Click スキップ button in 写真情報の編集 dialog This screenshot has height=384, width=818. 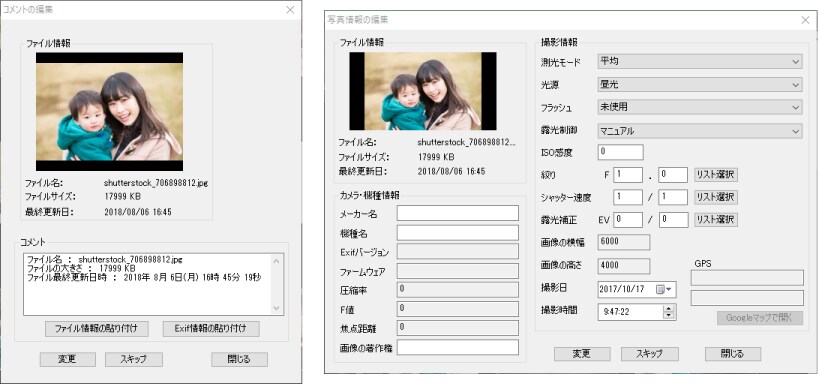coord(649,354)
